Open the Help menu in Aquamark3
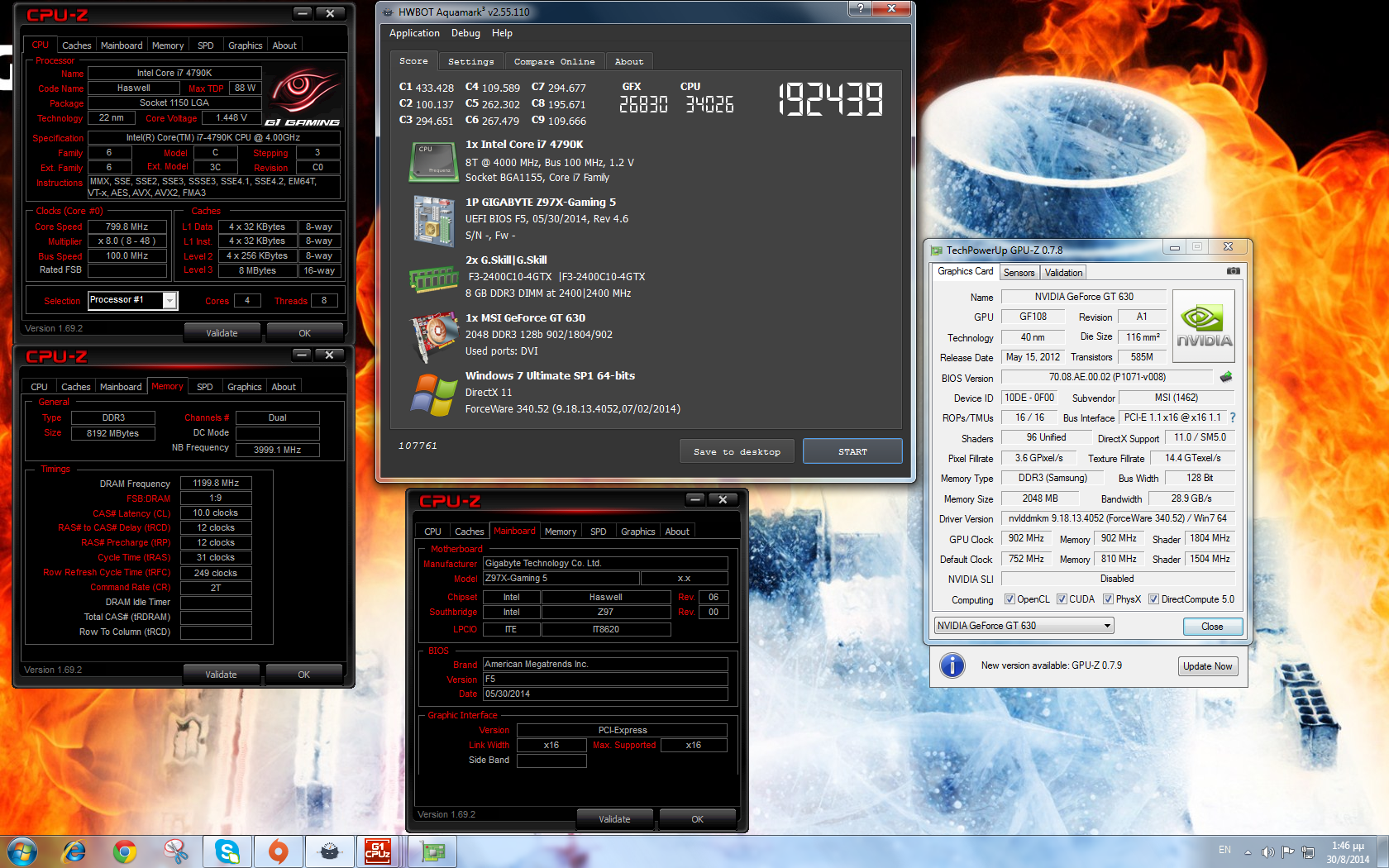This screenshot has width=1389, height=868. [502, 33]
